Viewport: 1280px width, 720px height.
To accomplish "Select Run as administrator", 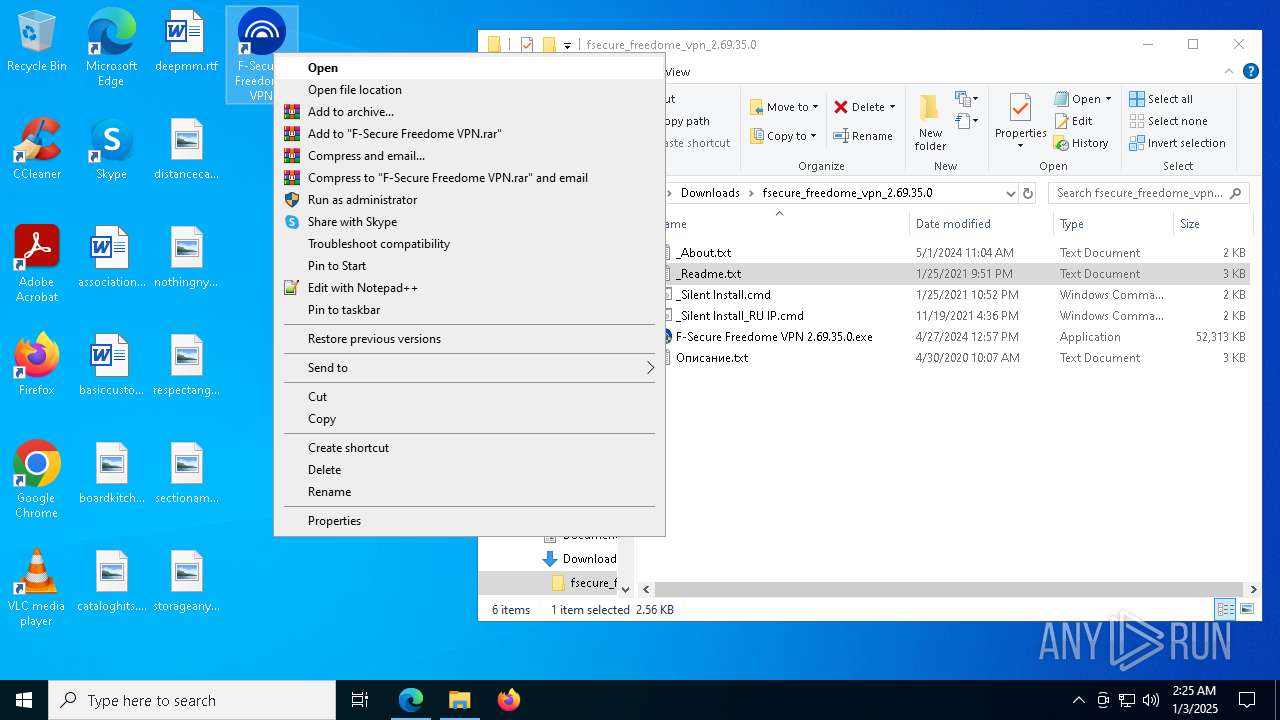I will [x=469, y=200].
